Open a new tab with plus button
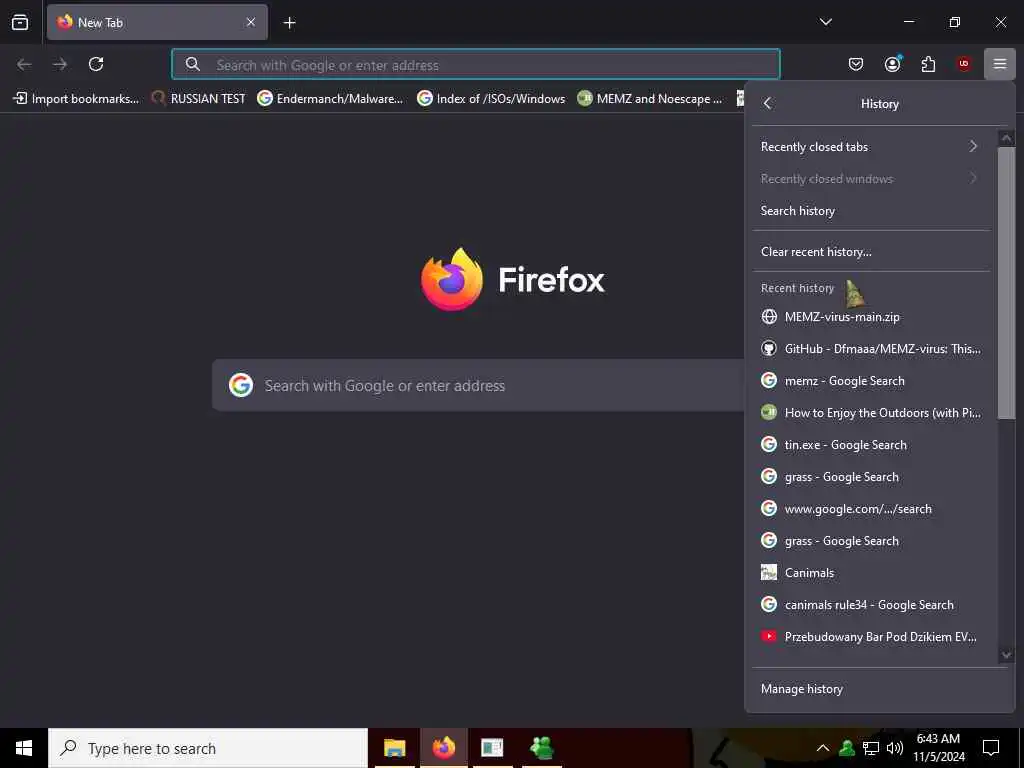The image size is (1024, 768). (289, 23)
